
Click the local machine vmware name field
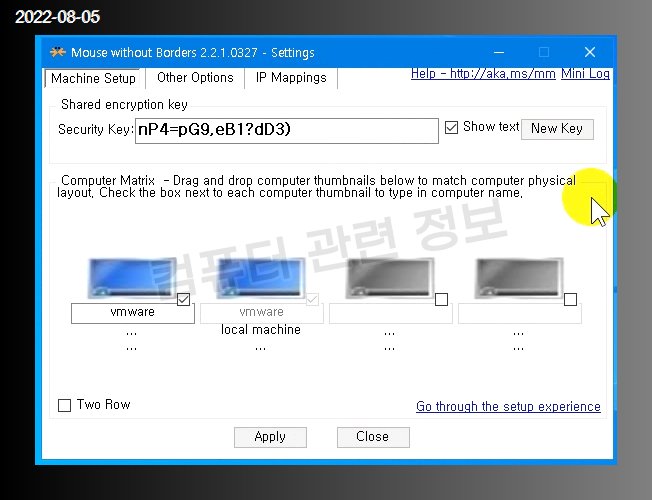pyautogui.click(x=262, y=313)
